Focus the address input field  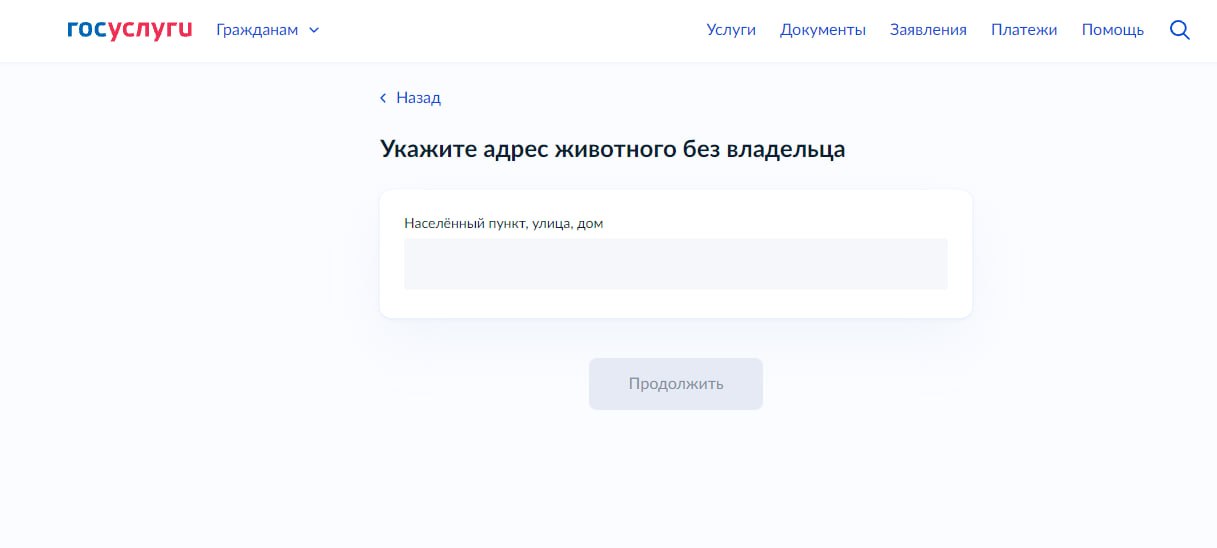(x=675, y=264)
